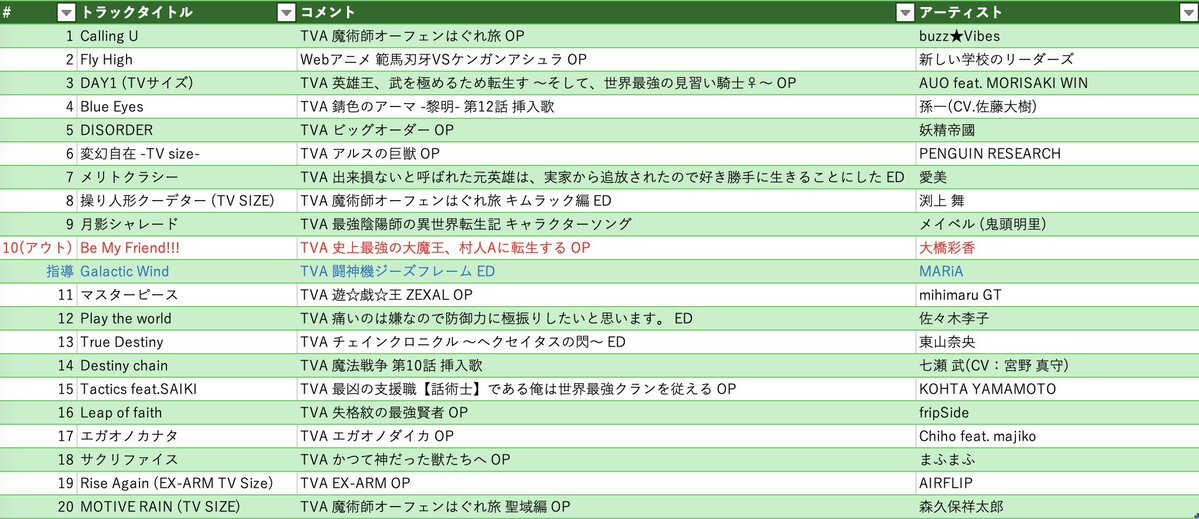Click the blue 'MARiA' artist cell

click(x=1057, y=271)
